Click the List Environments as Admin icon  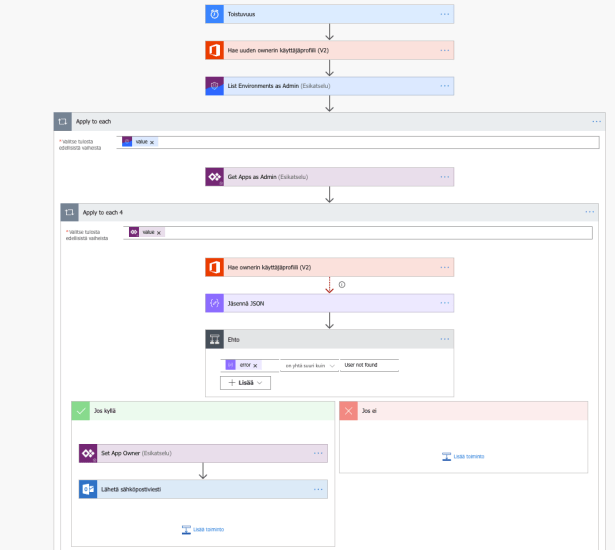(x=215, y=86)
